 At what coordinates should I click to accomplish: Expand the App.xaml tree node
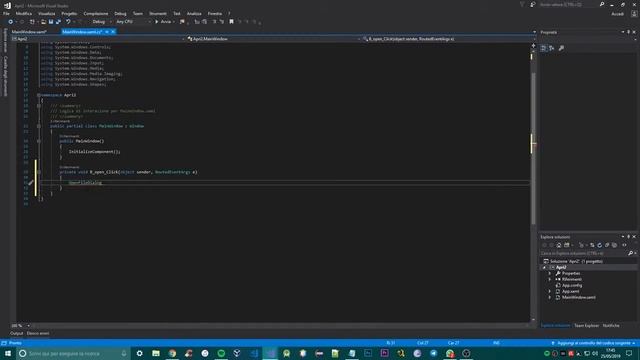pyautogui.click(x=550, y=291)
